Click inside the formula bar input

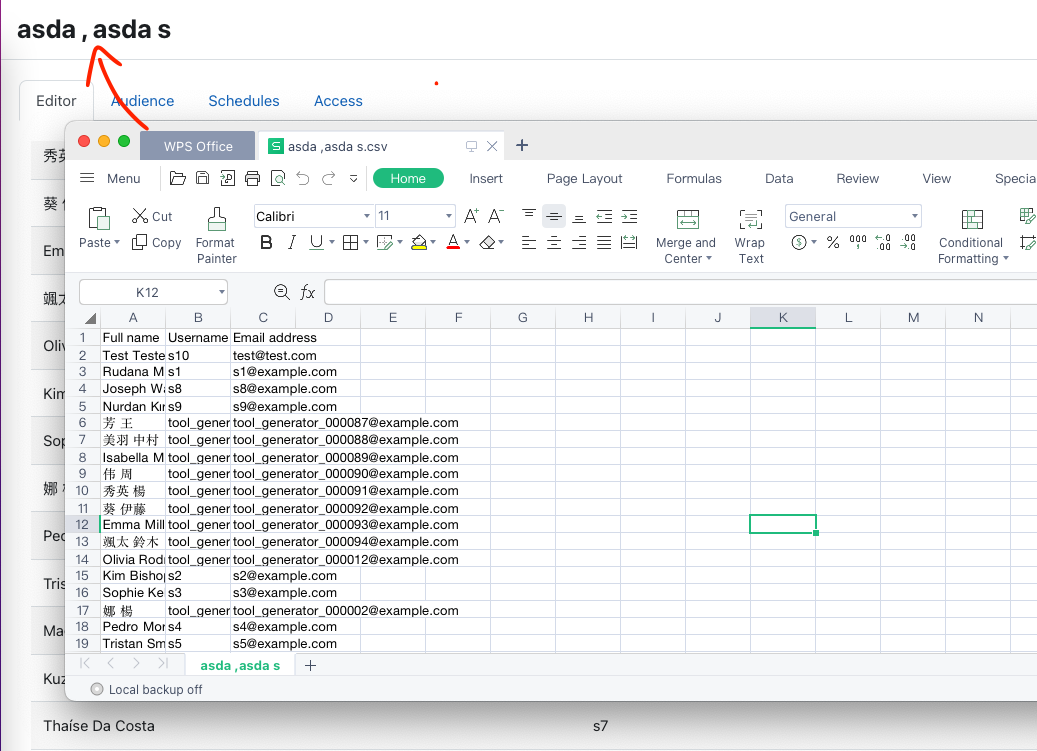681,292
